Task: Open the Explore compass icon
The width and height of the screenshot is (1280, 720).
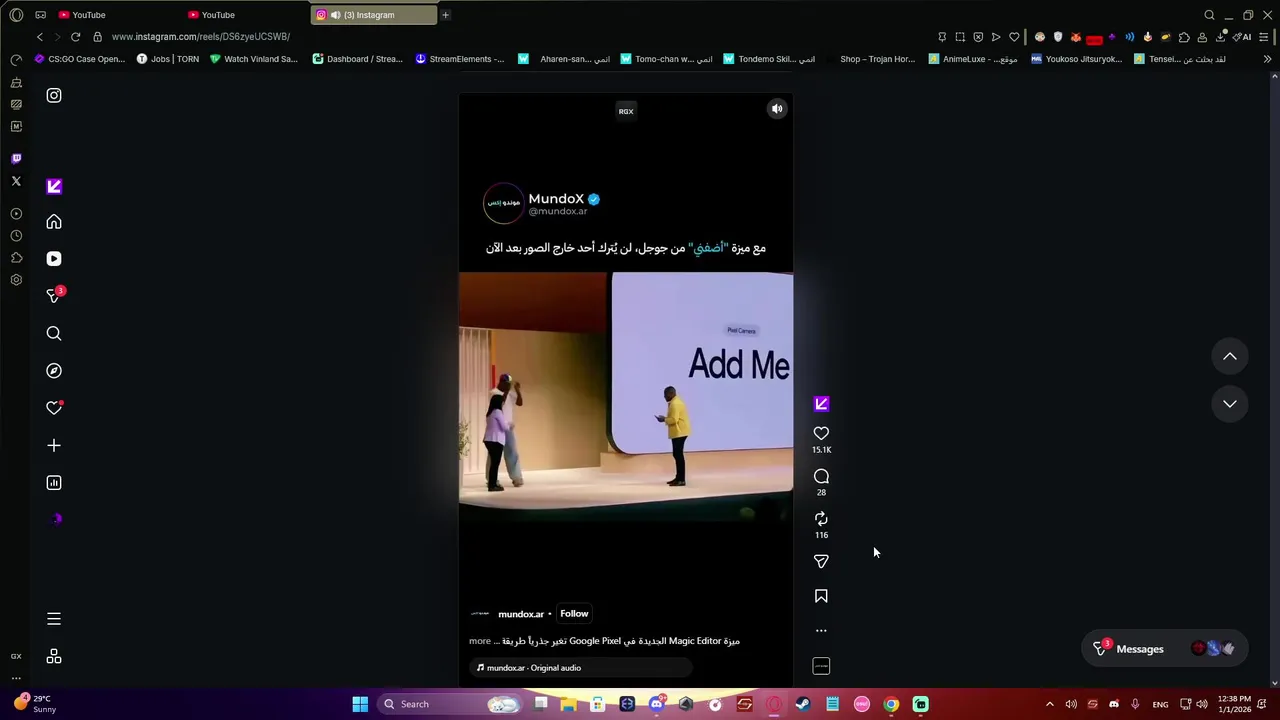Action: [54, 371]
